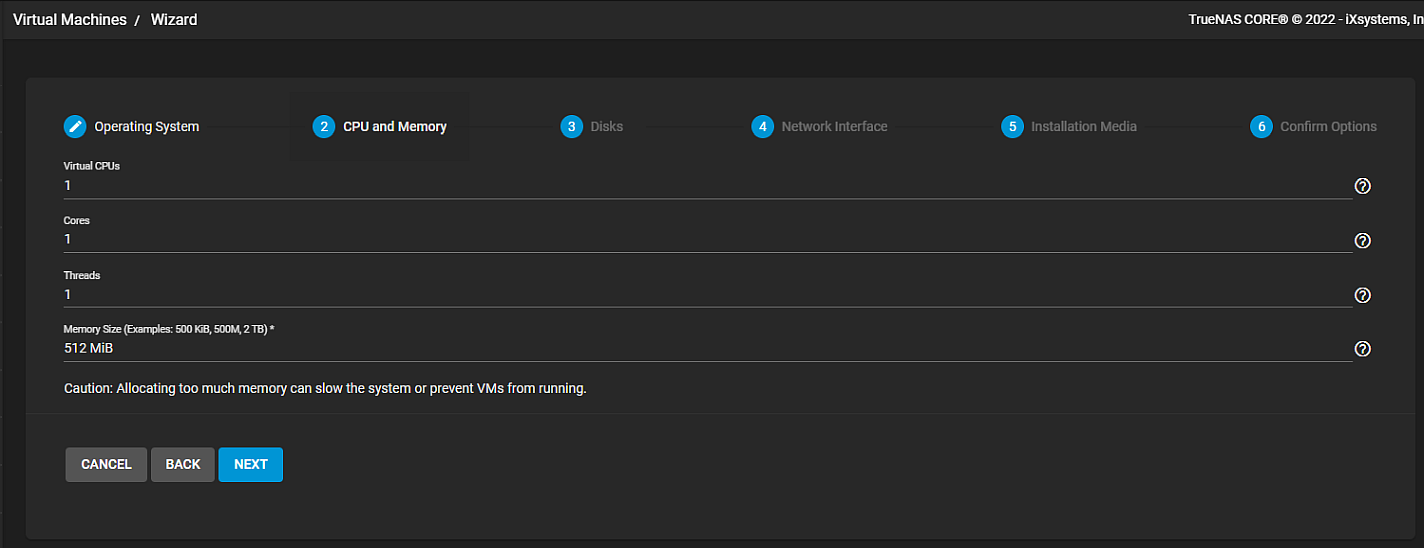The width and height of the screenshot is (1424, 548).
Task: Jump to the Disks step label
Action: pos(606,127)
